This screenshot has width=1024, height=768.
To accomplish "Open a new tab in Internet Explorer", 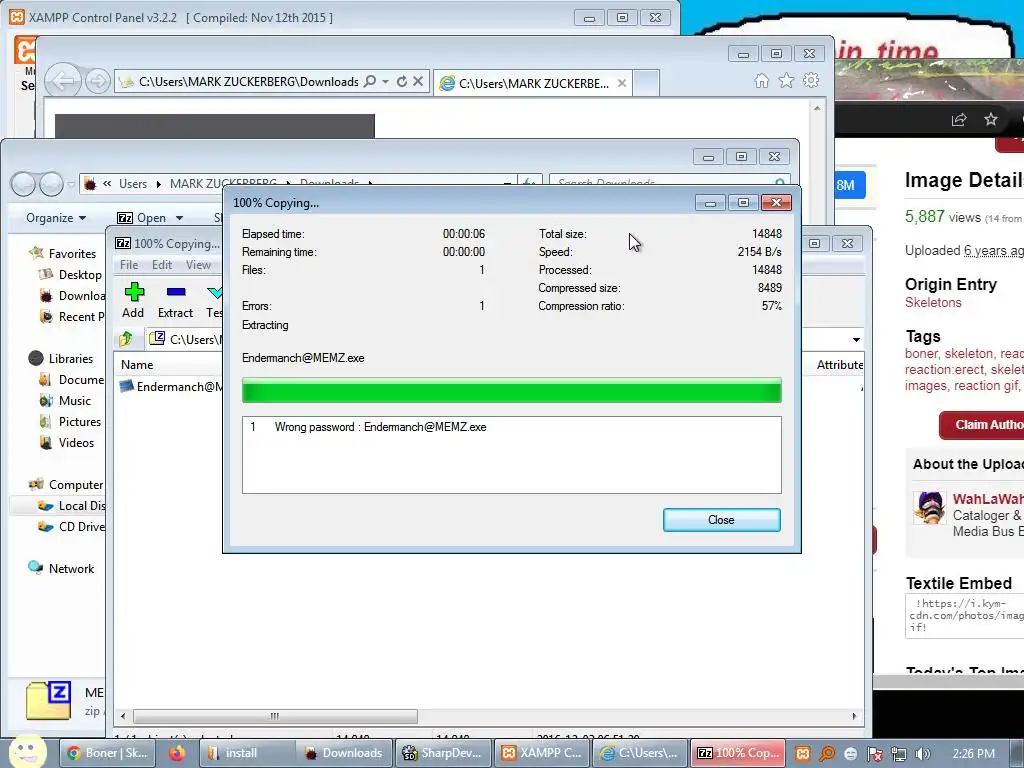I will 646,84.
